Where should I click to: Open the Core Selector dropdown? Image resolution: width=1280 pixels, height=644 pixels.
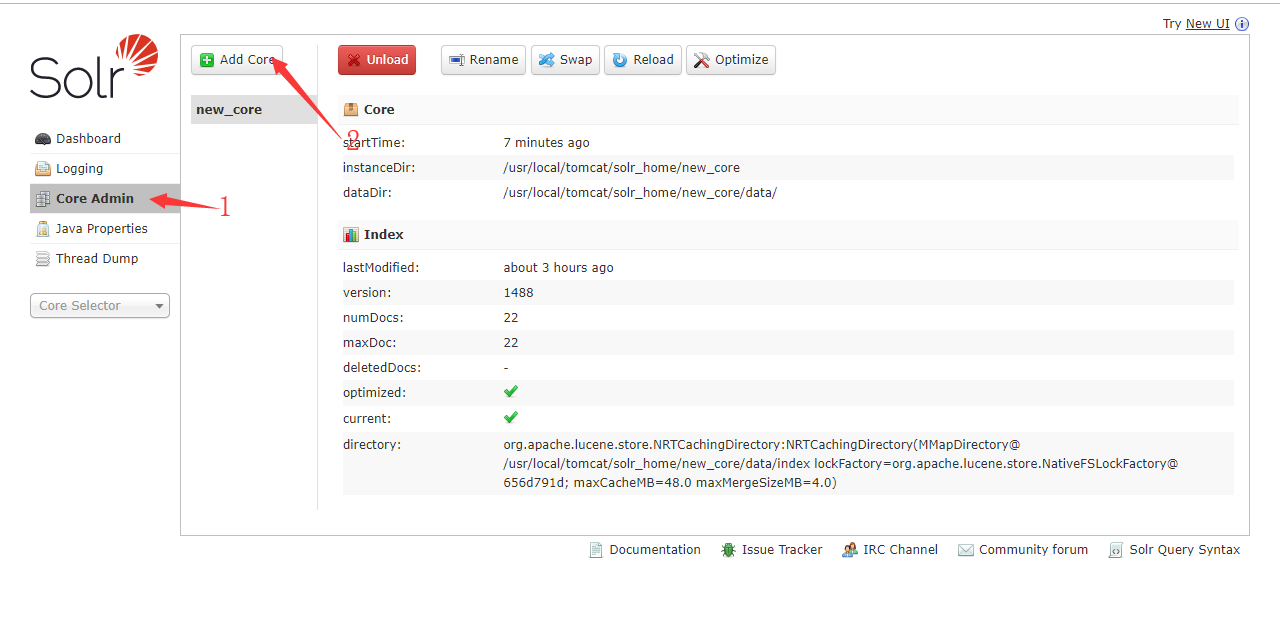pyautogui.click(x=100, y=306)
